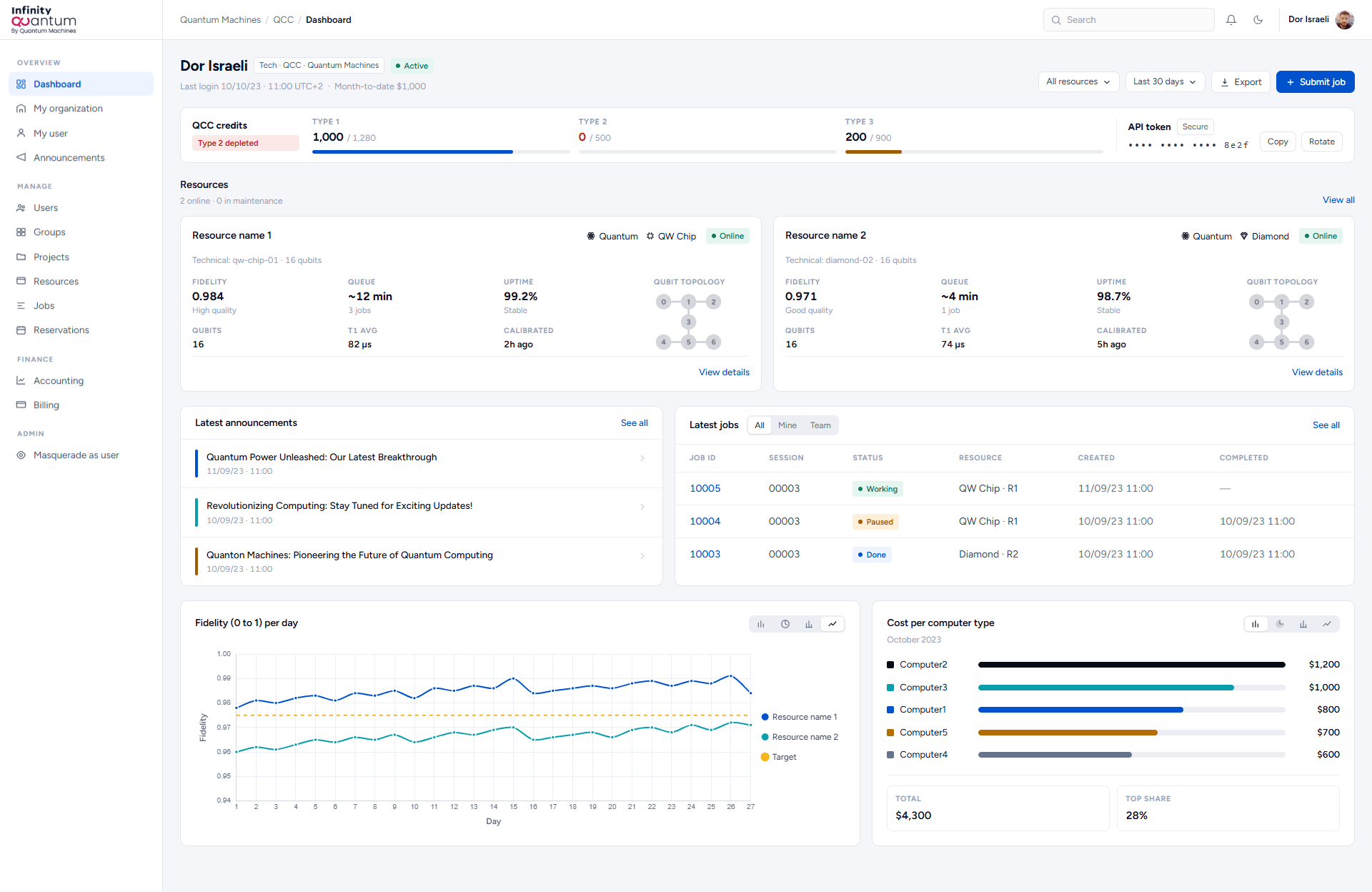The height and width of the screenshot is (892, 1372).
Task: Click the Quantum tag on Resource name 1
Action: [612, 236]
